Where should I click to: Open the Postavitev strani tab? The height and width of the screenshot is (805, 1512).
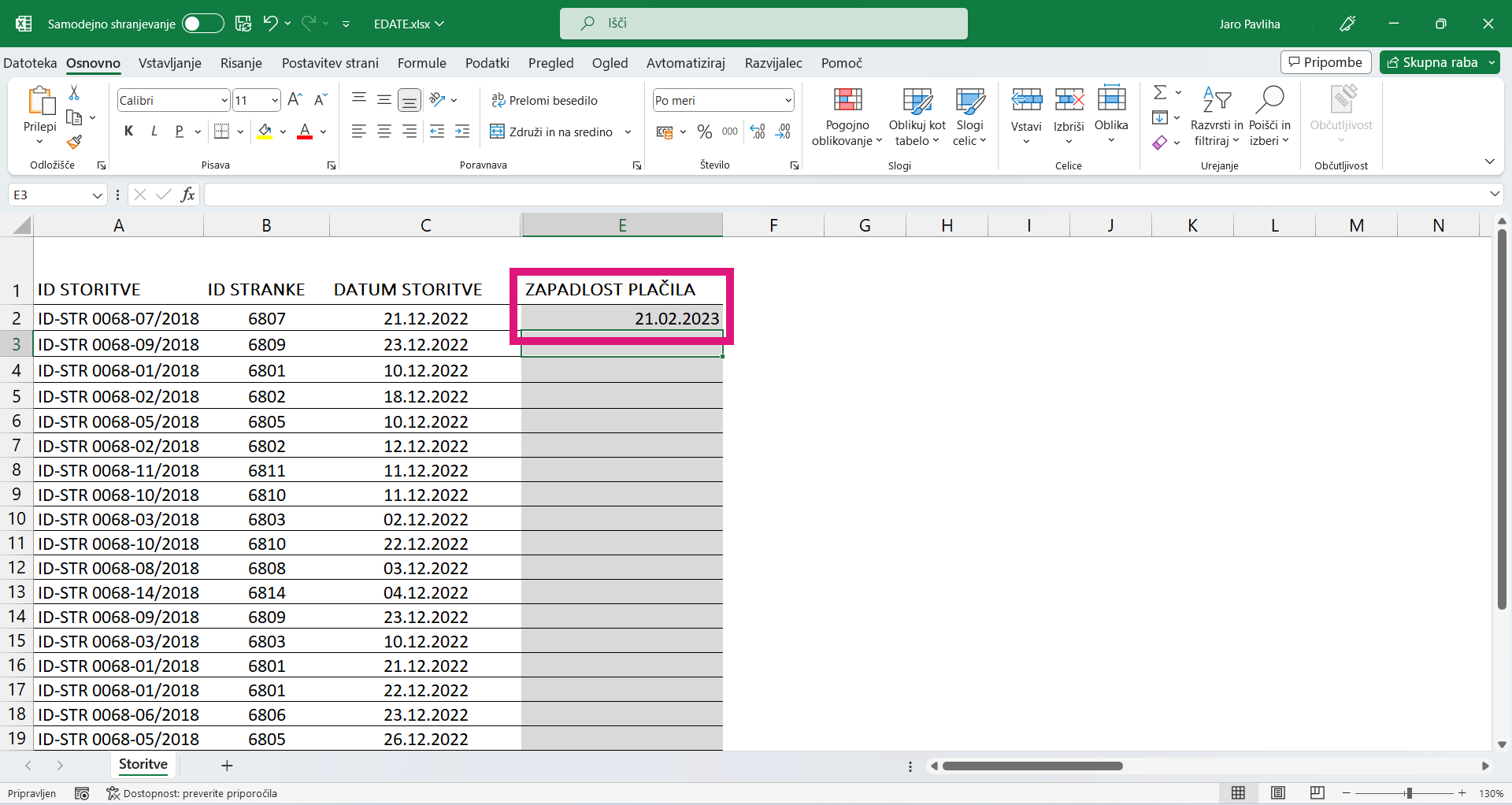[x=330, y=63]
